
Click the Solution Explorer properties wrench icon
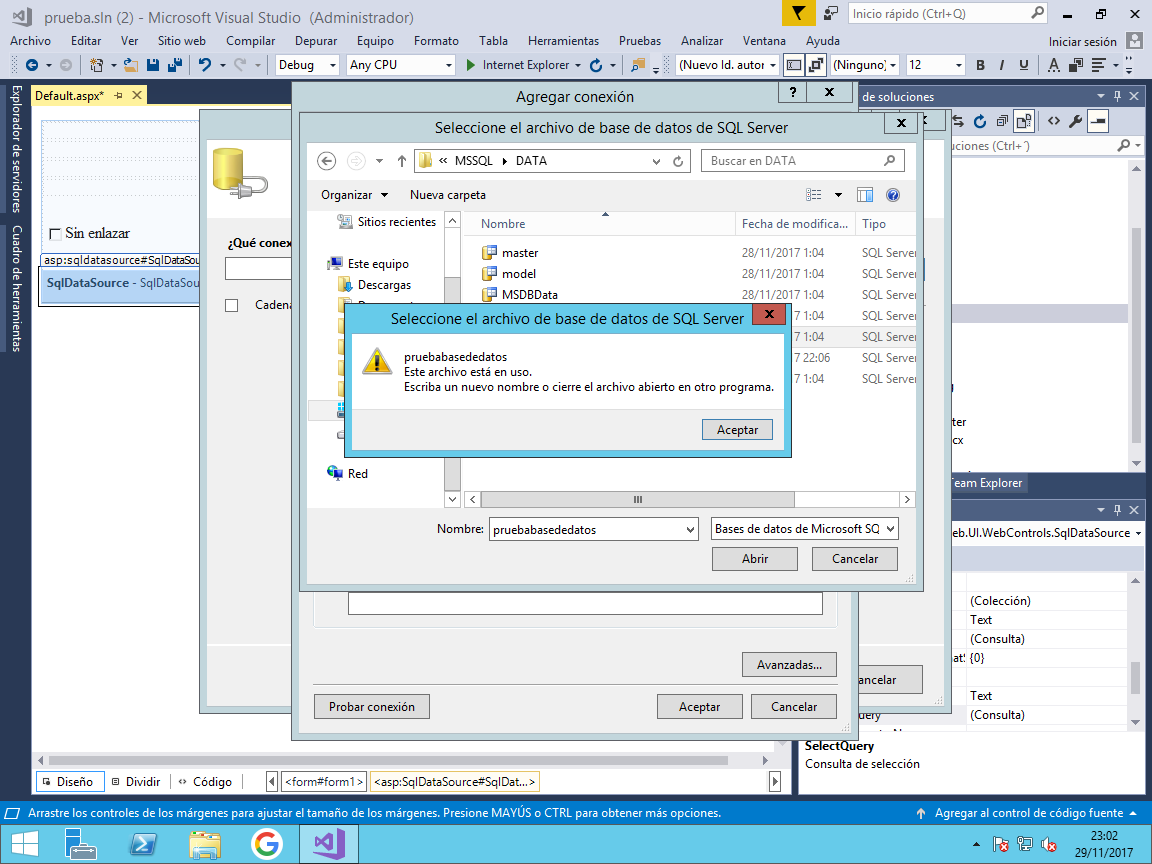tap(1076, 121)
